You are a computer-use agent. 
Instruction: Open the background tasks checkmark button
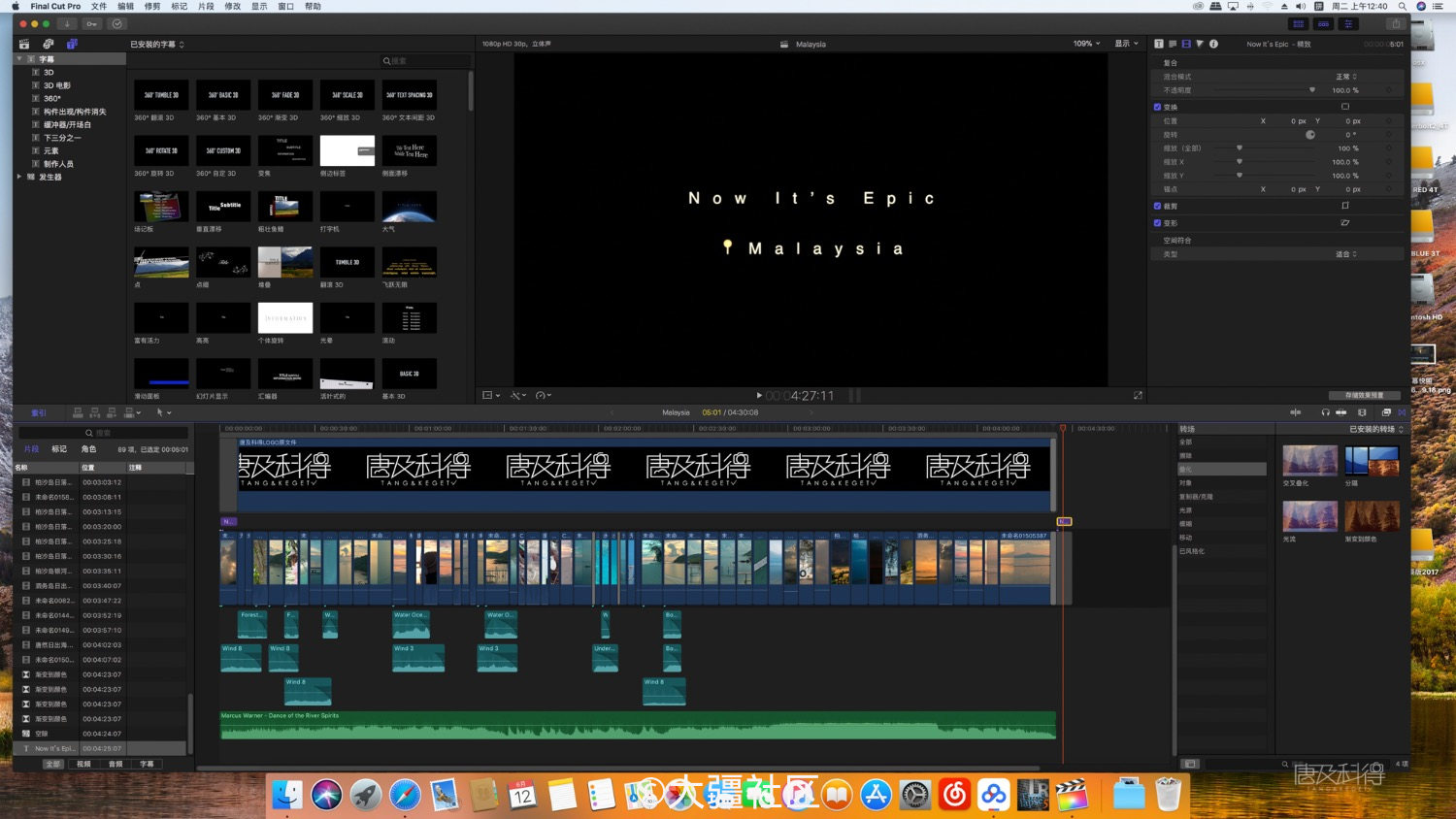click(x=117, y=23)
